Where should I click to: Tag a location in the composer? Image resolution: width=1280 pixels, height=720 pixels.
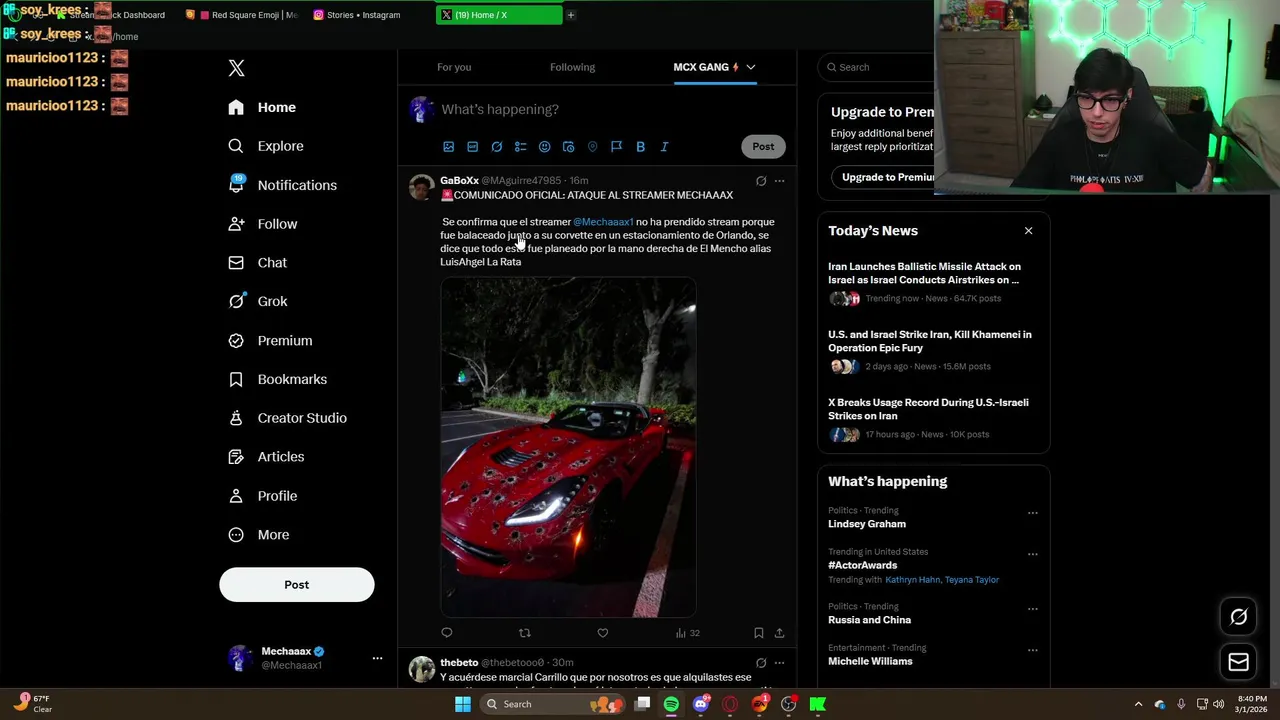[593, 147]
